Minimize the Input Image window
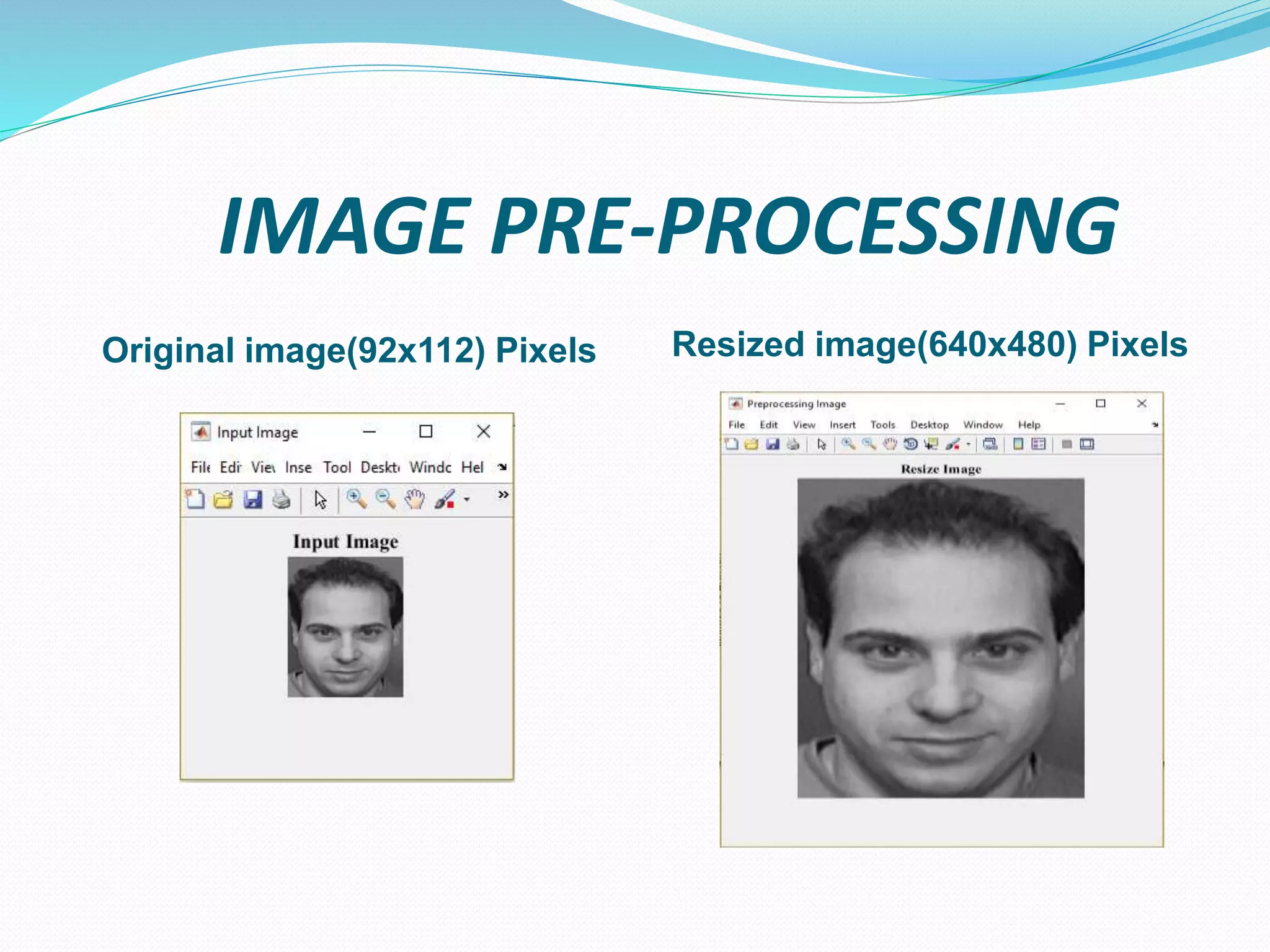 tap(370, 431)
